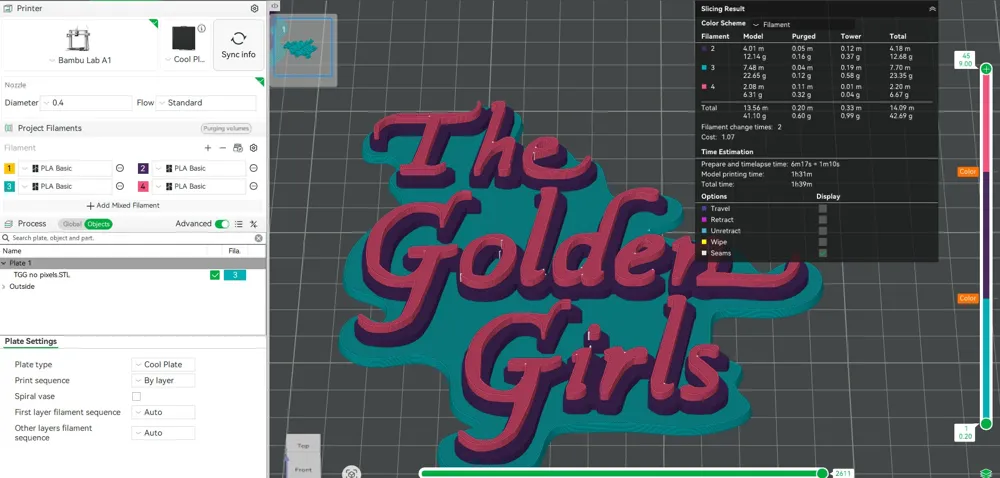The height and width of the screenshot is (478, 1000).
Task: Click the bottom handle of vertical layer slider
Action: [x=986, y=424]
